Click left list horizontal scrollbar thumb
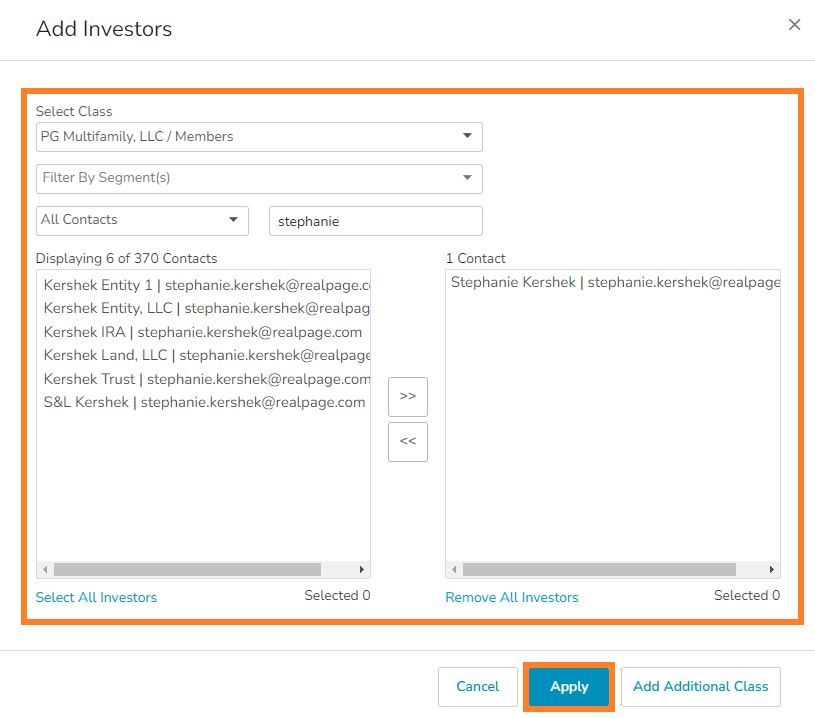The width and height of the screenshot is (815, 718). [x=187, y=569]
